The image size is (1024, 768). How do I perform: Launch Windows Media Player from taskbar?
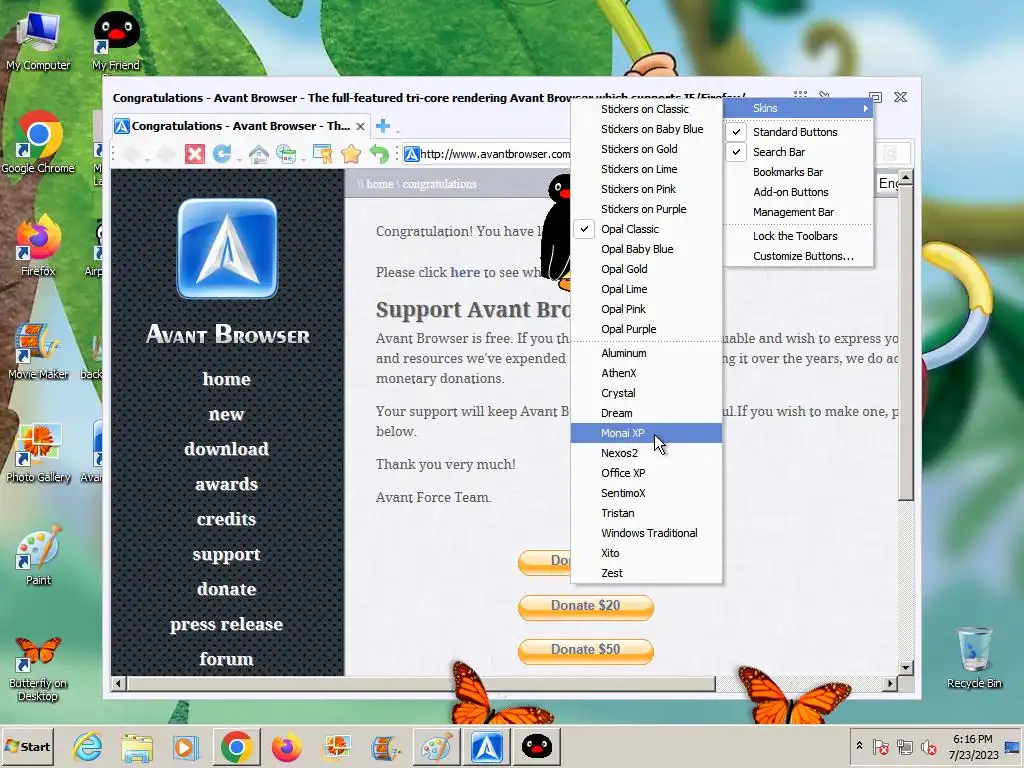(186, 746)
